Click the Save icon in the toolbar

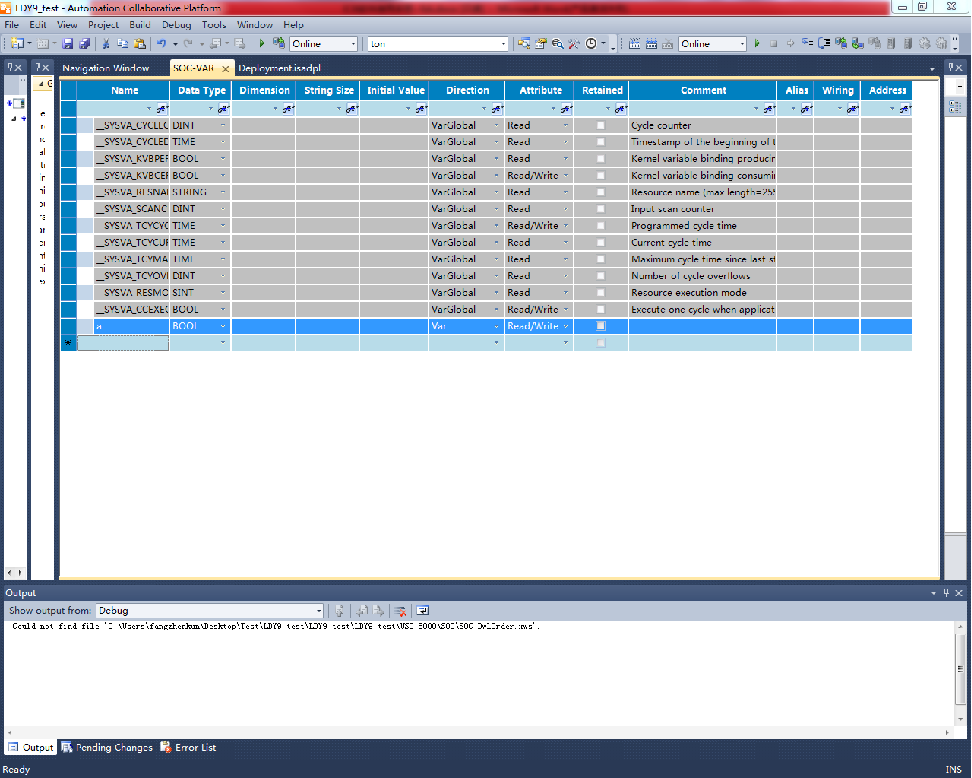tap(68, 44)
